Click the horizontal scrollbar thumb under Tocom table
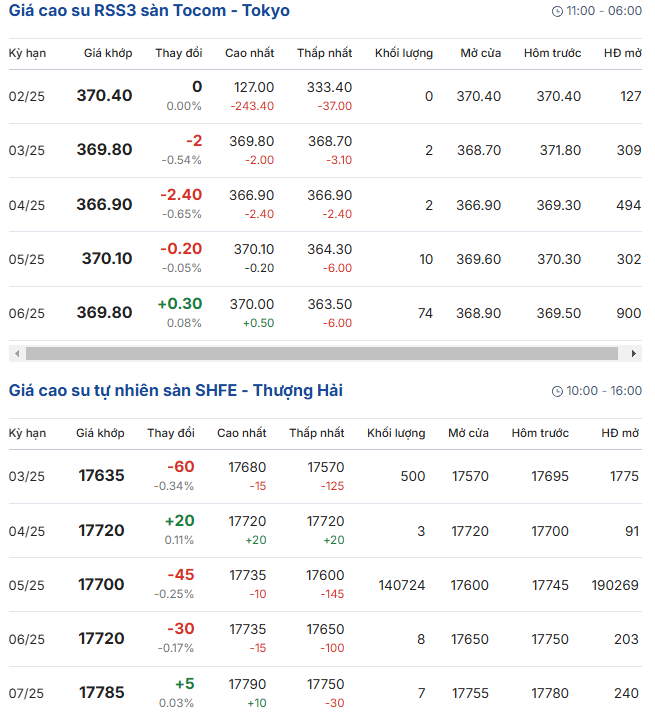The height and width of the screenshot is (719, 655). point(322,354)
